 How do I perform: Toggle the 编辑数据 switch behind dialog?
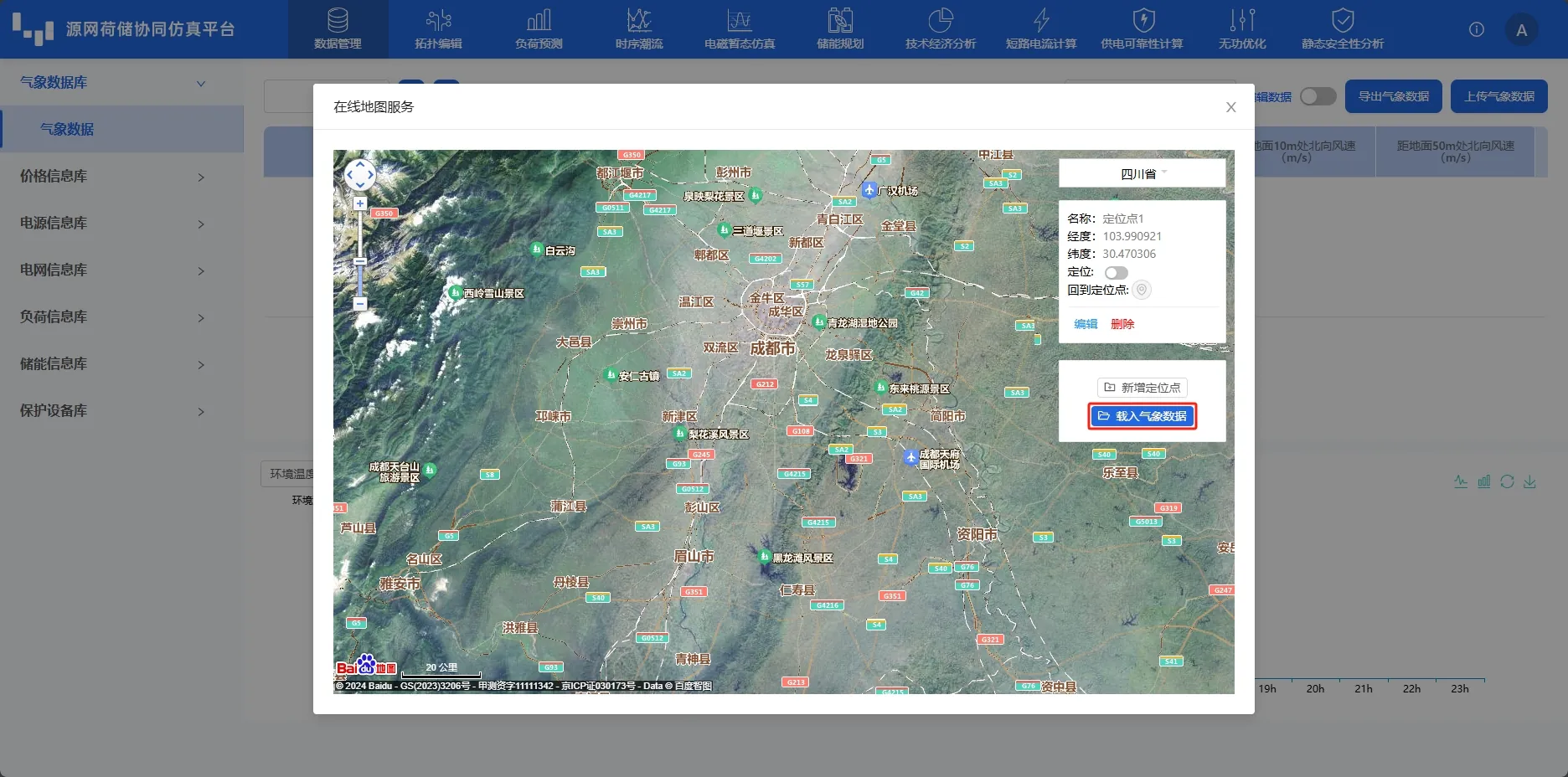point(1318,96)
